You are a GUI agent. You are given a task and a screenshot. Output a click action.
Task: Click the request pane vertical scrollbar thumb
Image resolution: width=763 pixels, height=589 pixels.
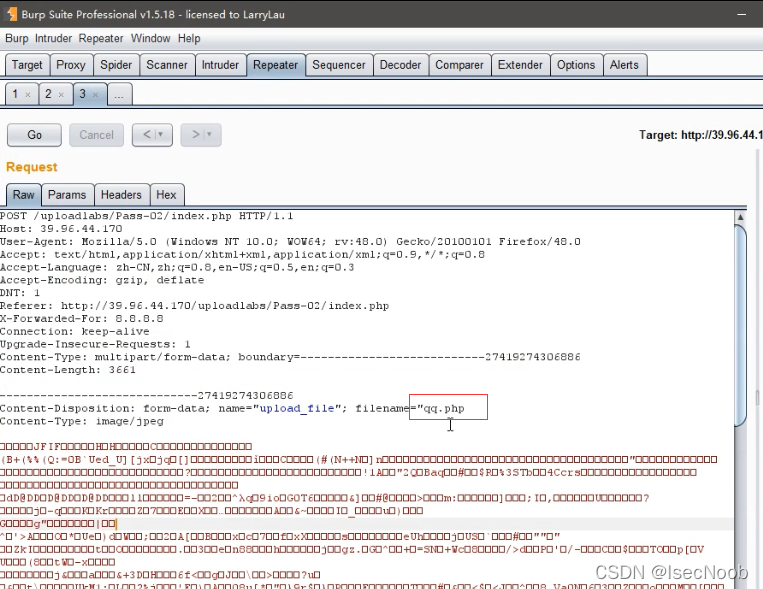pyautogui.click(x=740, y=325)
